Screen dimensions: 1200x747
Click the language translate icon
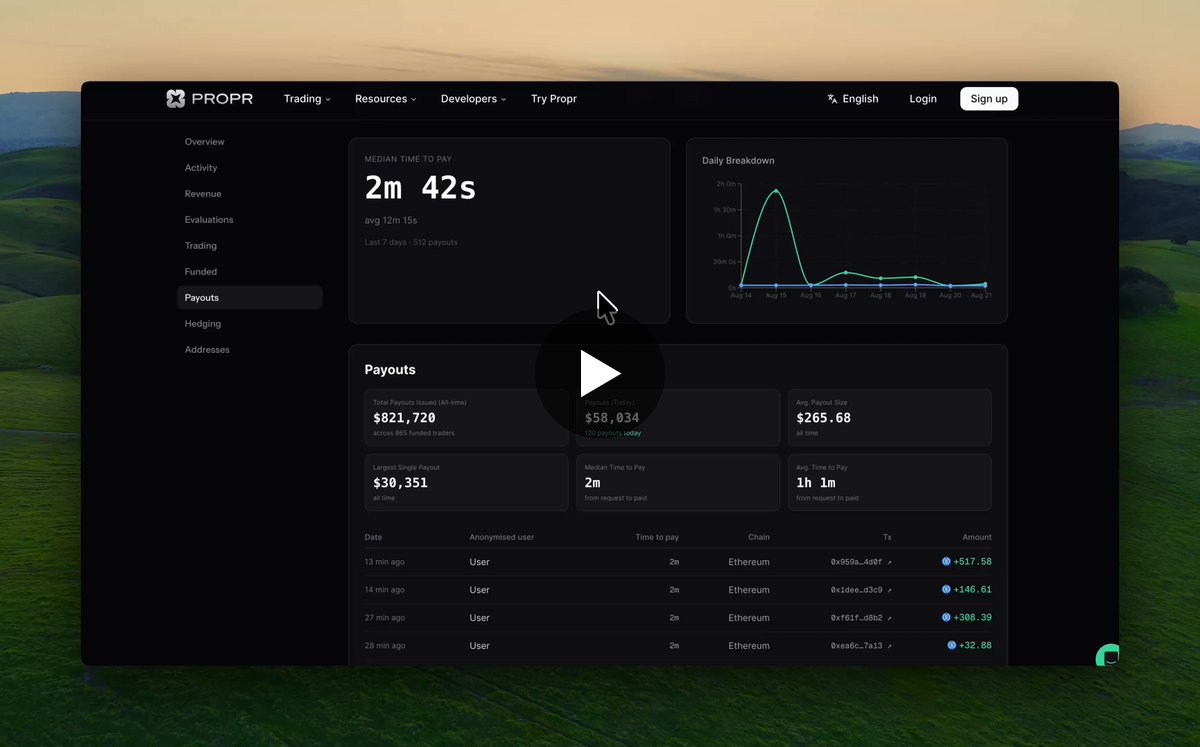[832, 99]
